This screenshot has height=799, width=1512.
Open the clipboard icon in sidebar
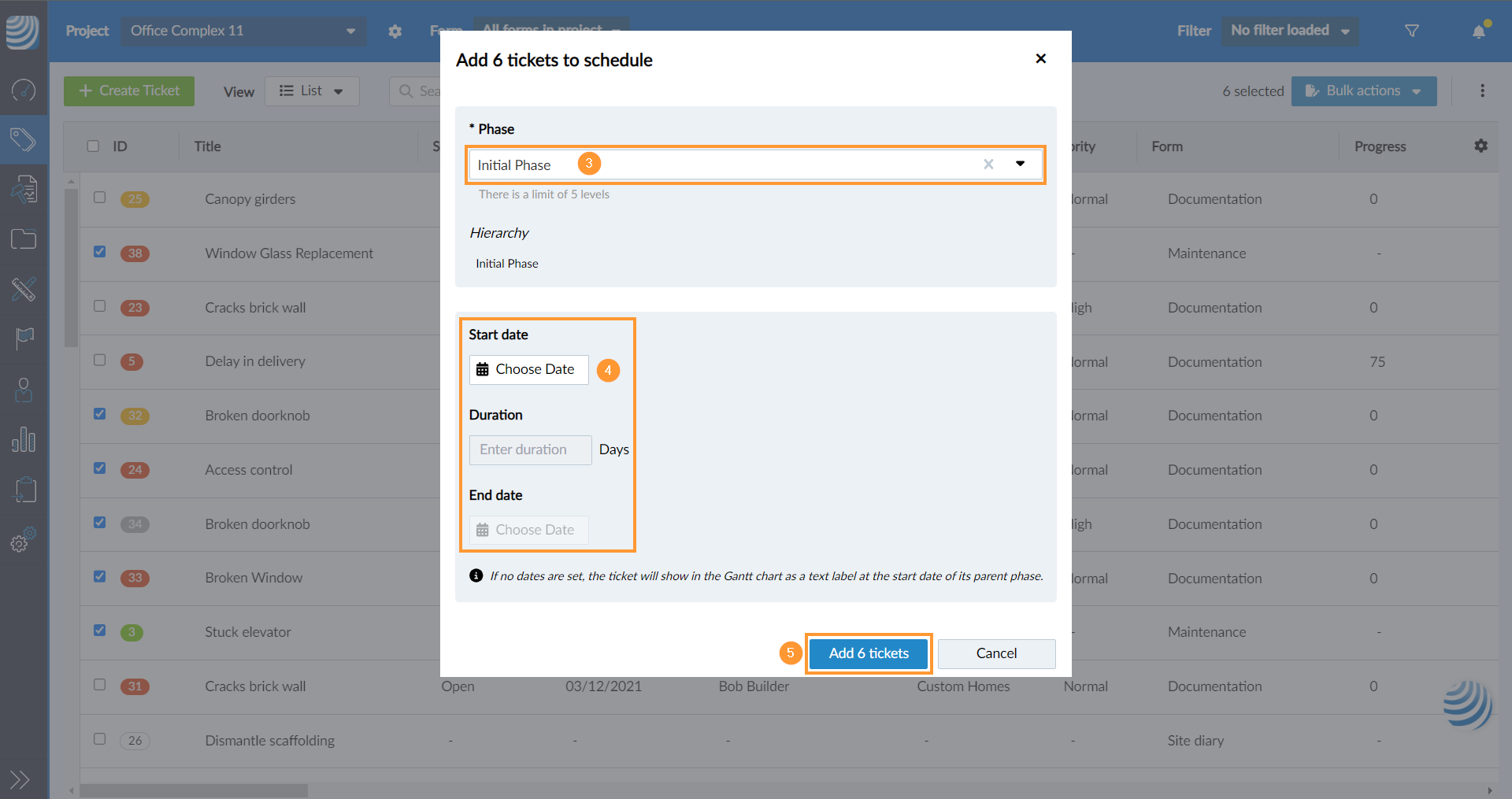click(x=25, y=489)
